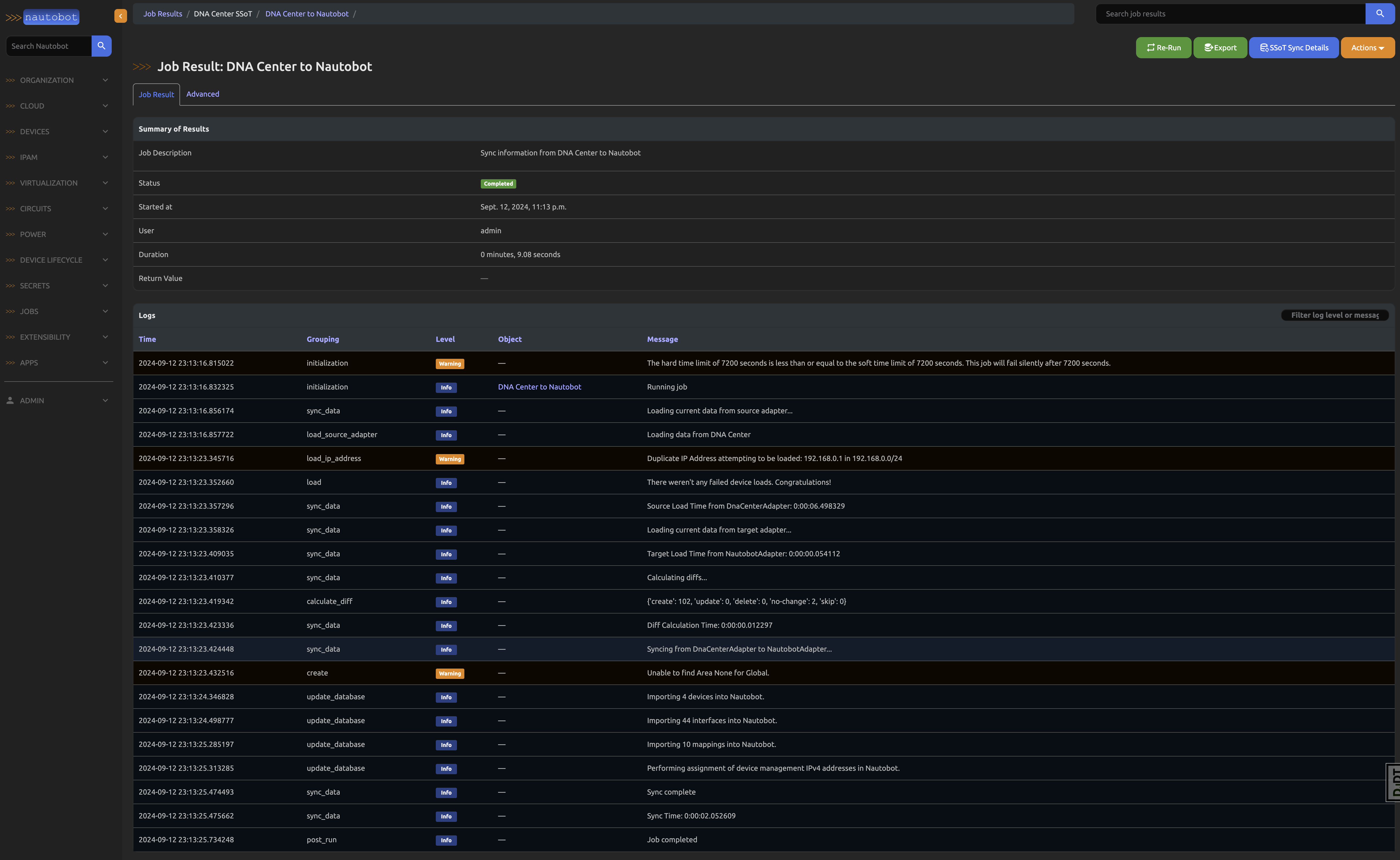
Task: Collapse sidebar with orange arrow icon
Action: point(120,16)
